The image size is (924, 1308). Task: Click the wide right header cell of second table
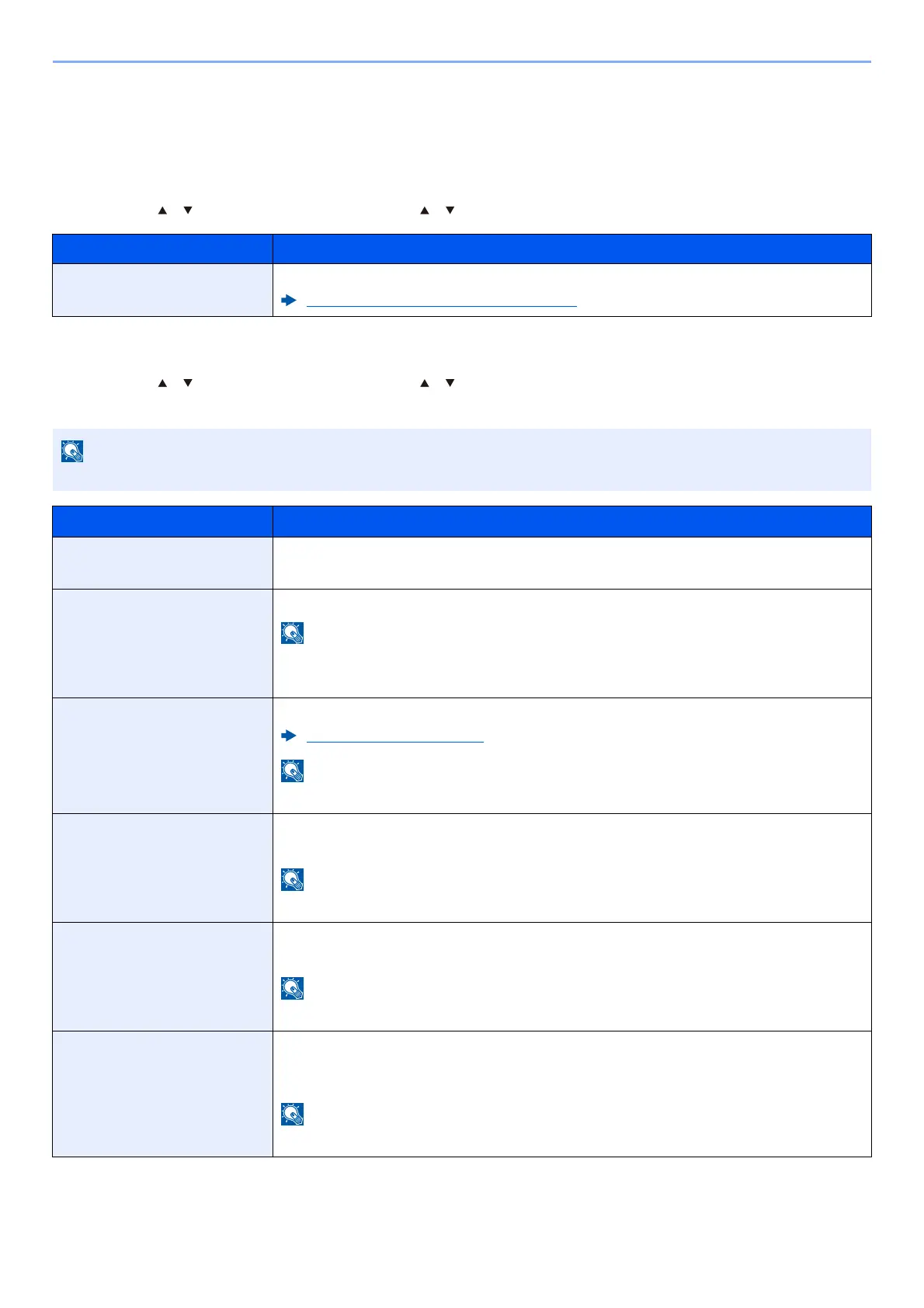coord(572,521)
